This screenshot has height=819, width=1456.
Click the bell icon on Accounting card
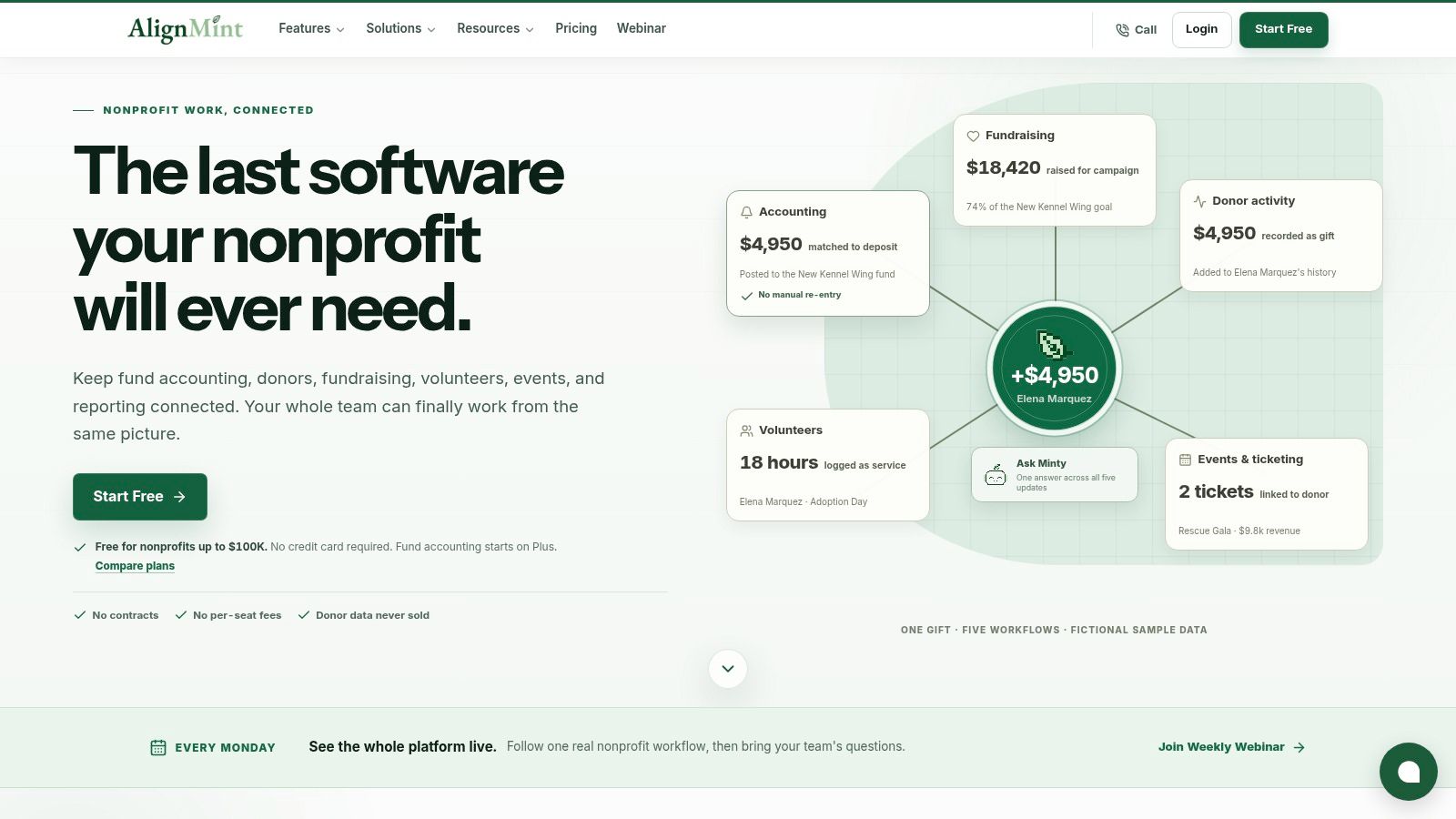pyautogui.click(x=746, y=212)
